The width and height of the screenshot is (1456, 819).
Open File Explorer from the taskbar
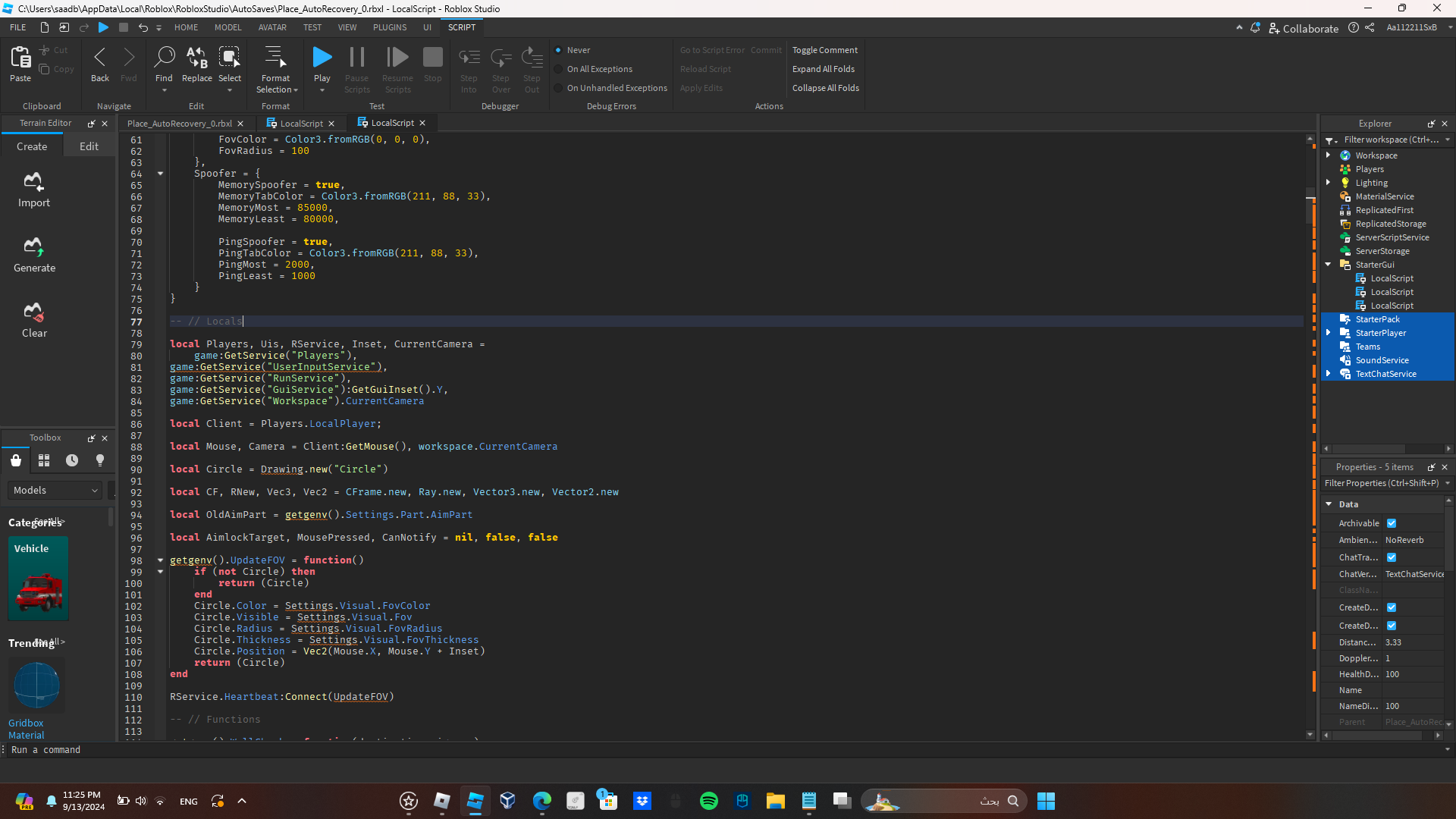point(776,801)
